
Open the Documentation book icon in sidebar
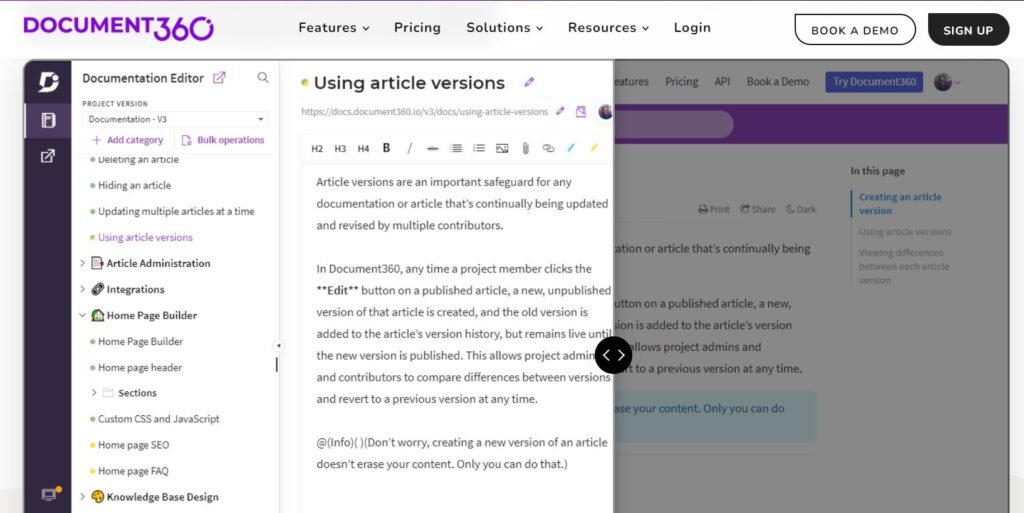tap(48, 120)
